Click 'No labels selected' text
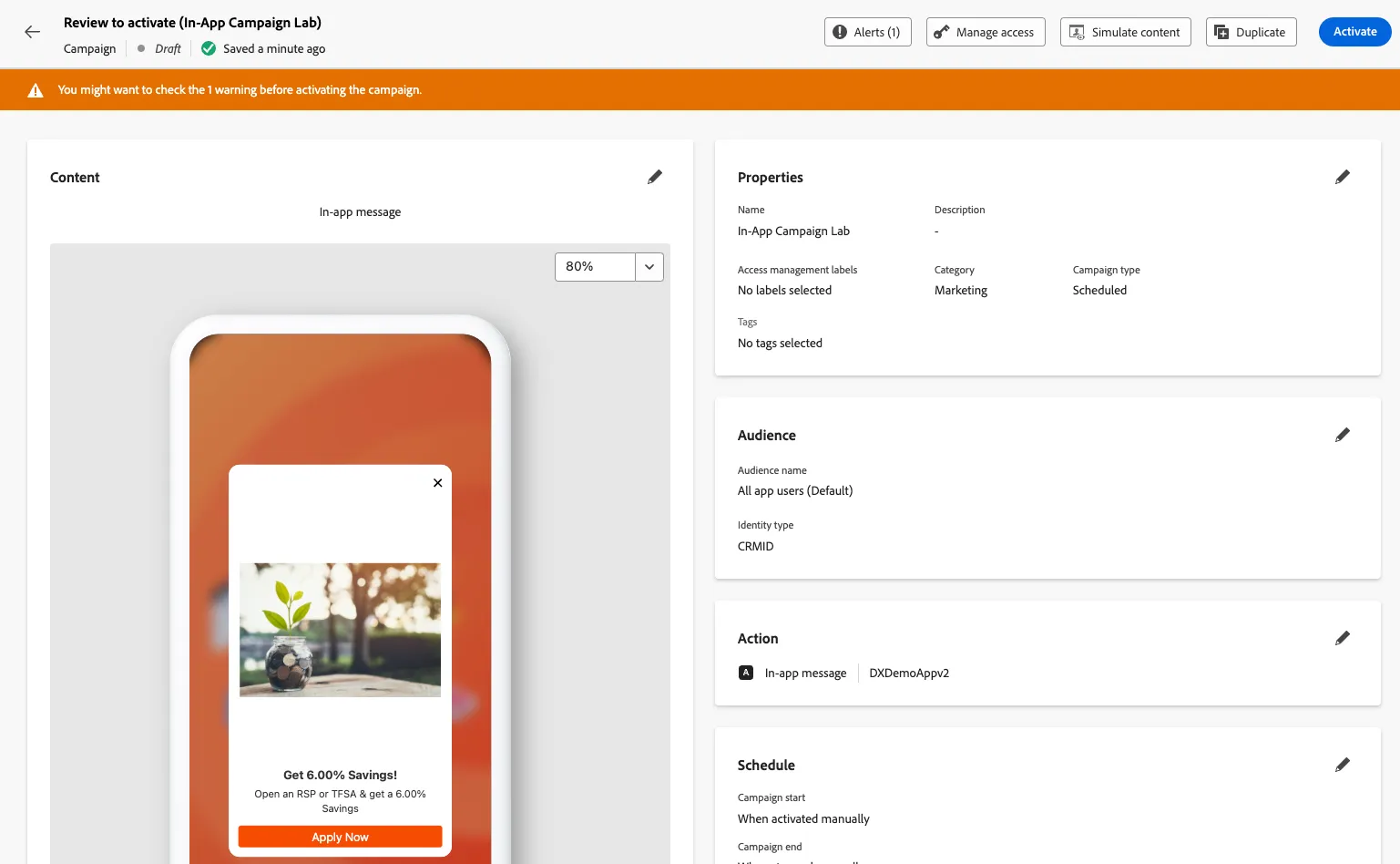The height and width of the screenshot is (864, 1400). [x=784, y=291]
